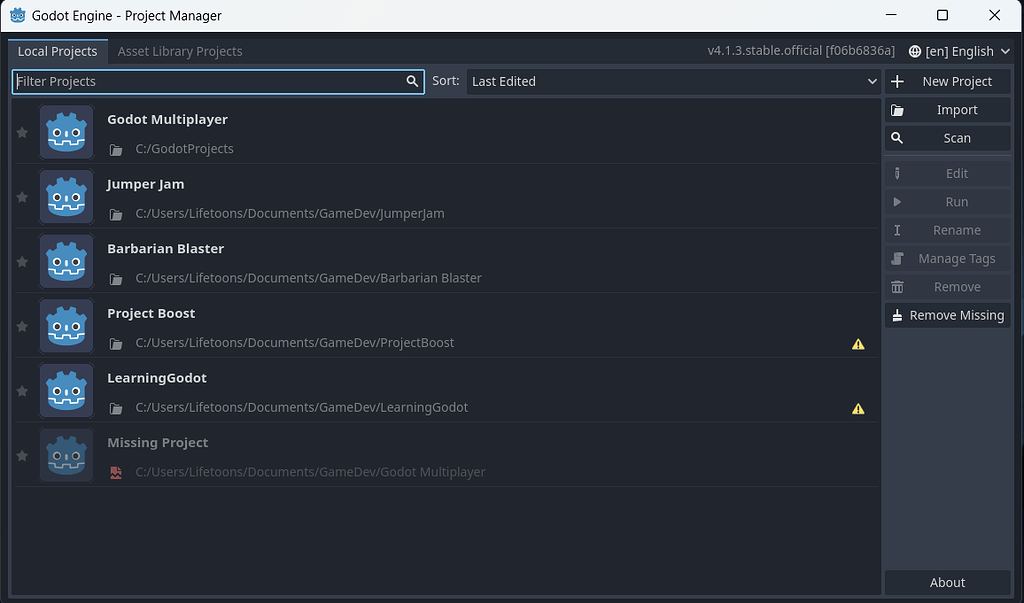The image size is (1024, 603).
Task: Click the folder icon next to Jumper Jam path
Action: [x=116, y=213]
